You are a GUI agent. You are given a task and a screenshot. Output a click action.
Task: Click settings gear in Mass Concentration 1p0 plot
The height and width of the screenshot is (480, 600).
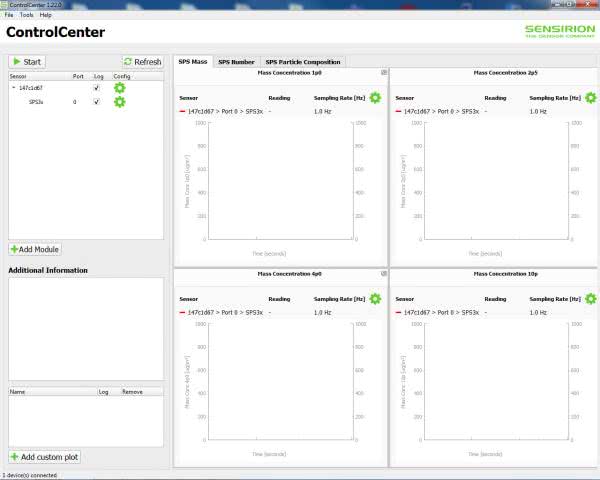pos(375,98)
